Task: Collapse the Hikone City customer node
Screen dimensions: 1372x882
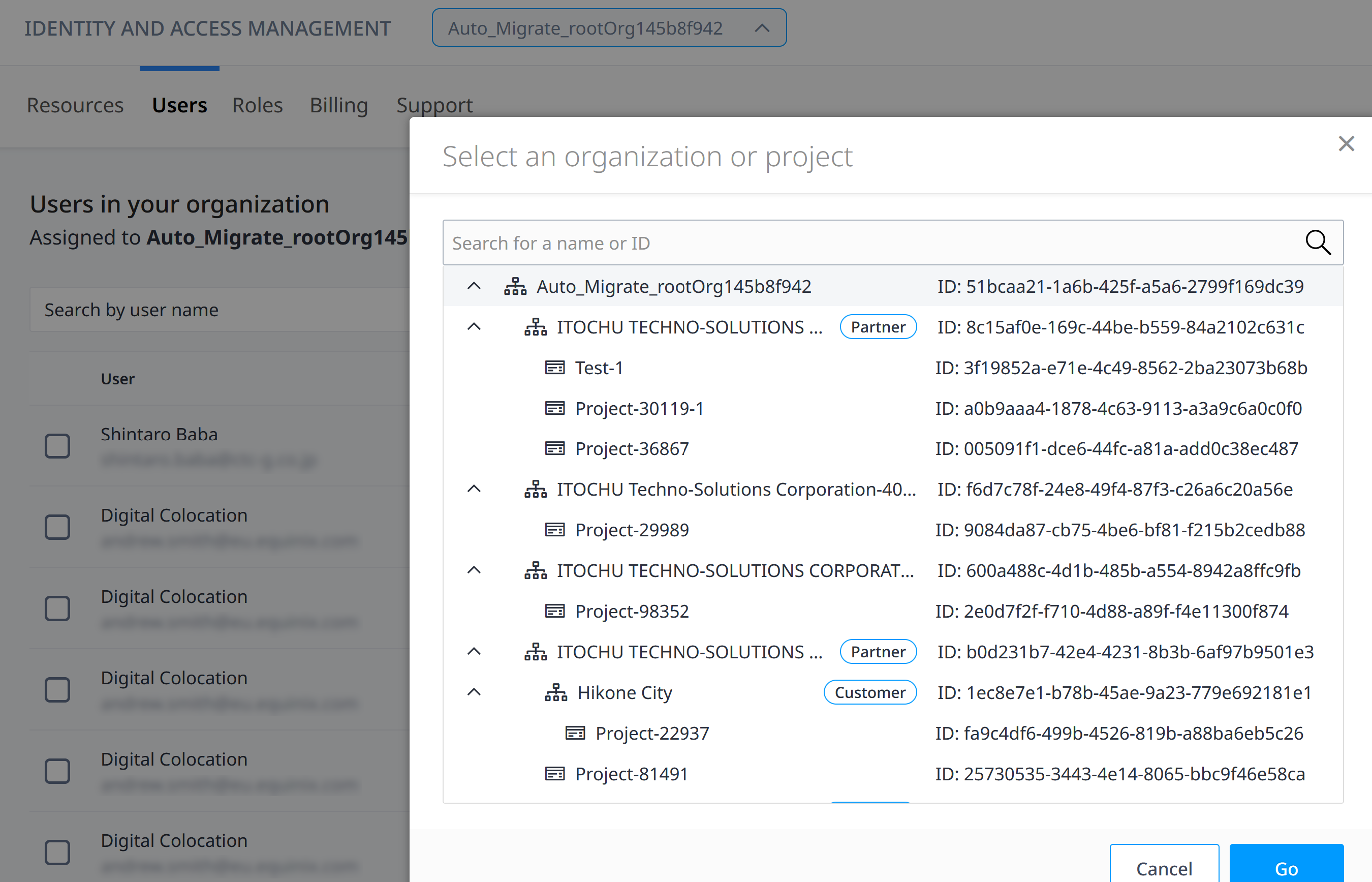Action: pos(474,692)
